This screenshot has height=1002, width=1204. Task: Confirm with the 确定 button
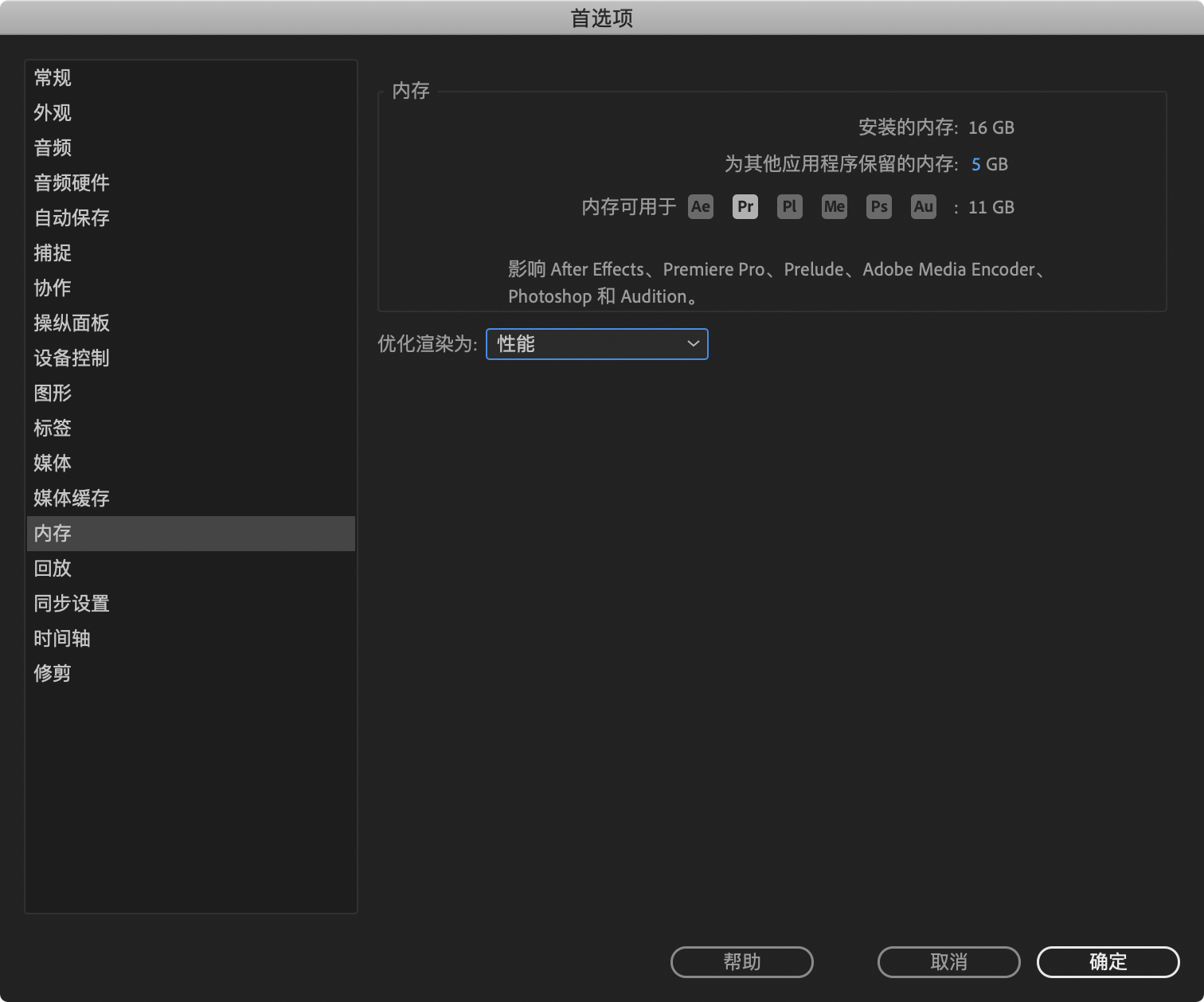coord(1108,962)
